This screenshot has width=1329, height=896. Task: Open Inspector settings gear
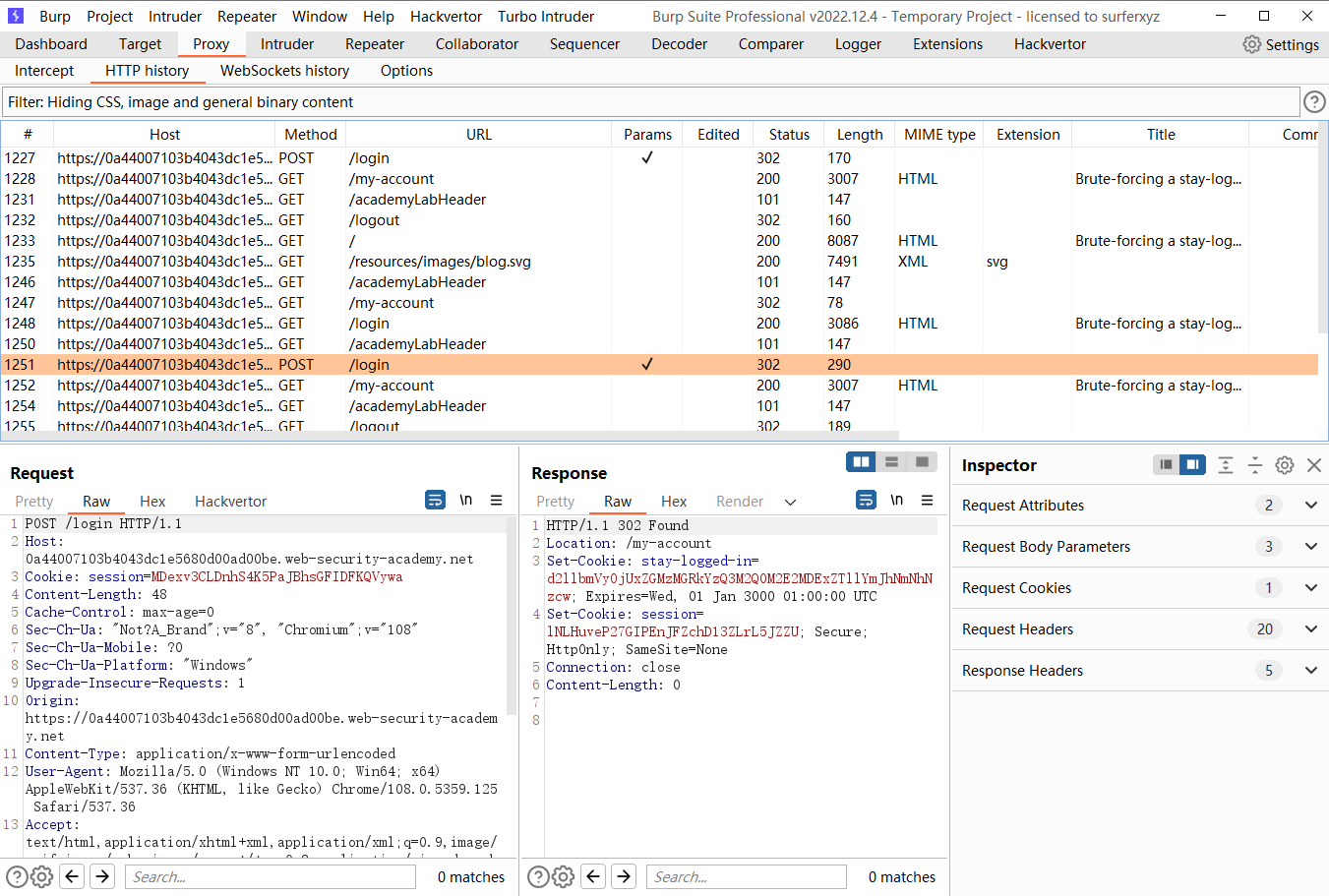tap(1285, 465)
